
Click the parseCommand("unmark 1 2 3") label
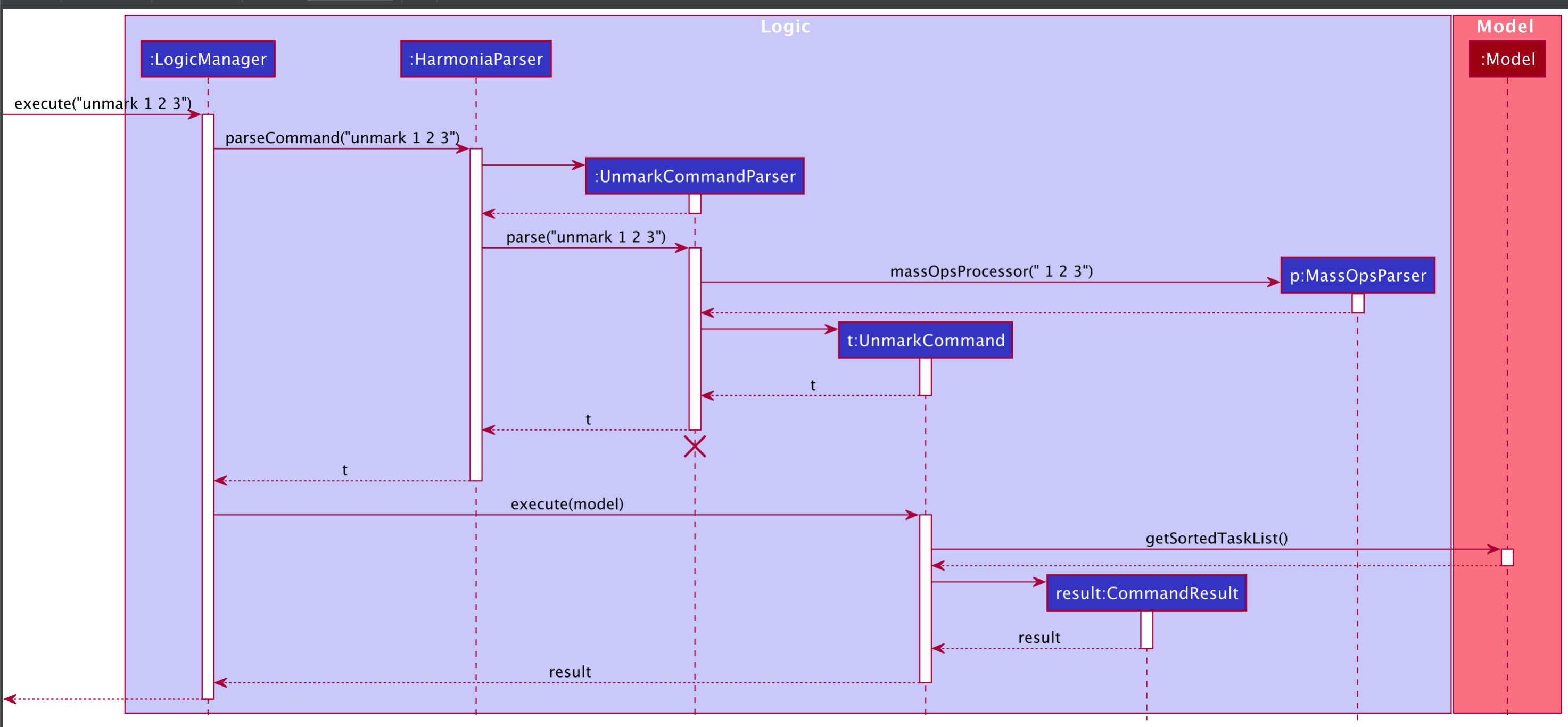click(343, 138)
